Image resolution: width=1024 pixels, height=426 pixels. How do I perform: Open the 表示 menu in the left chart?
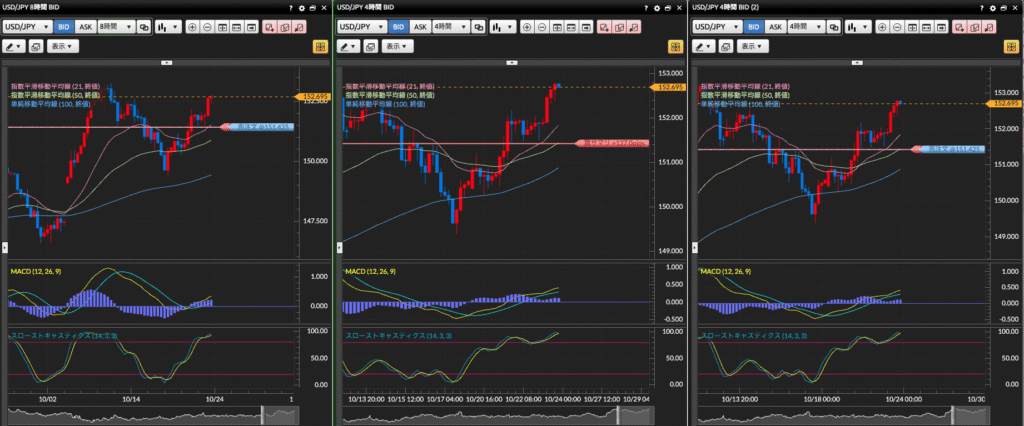64,46
